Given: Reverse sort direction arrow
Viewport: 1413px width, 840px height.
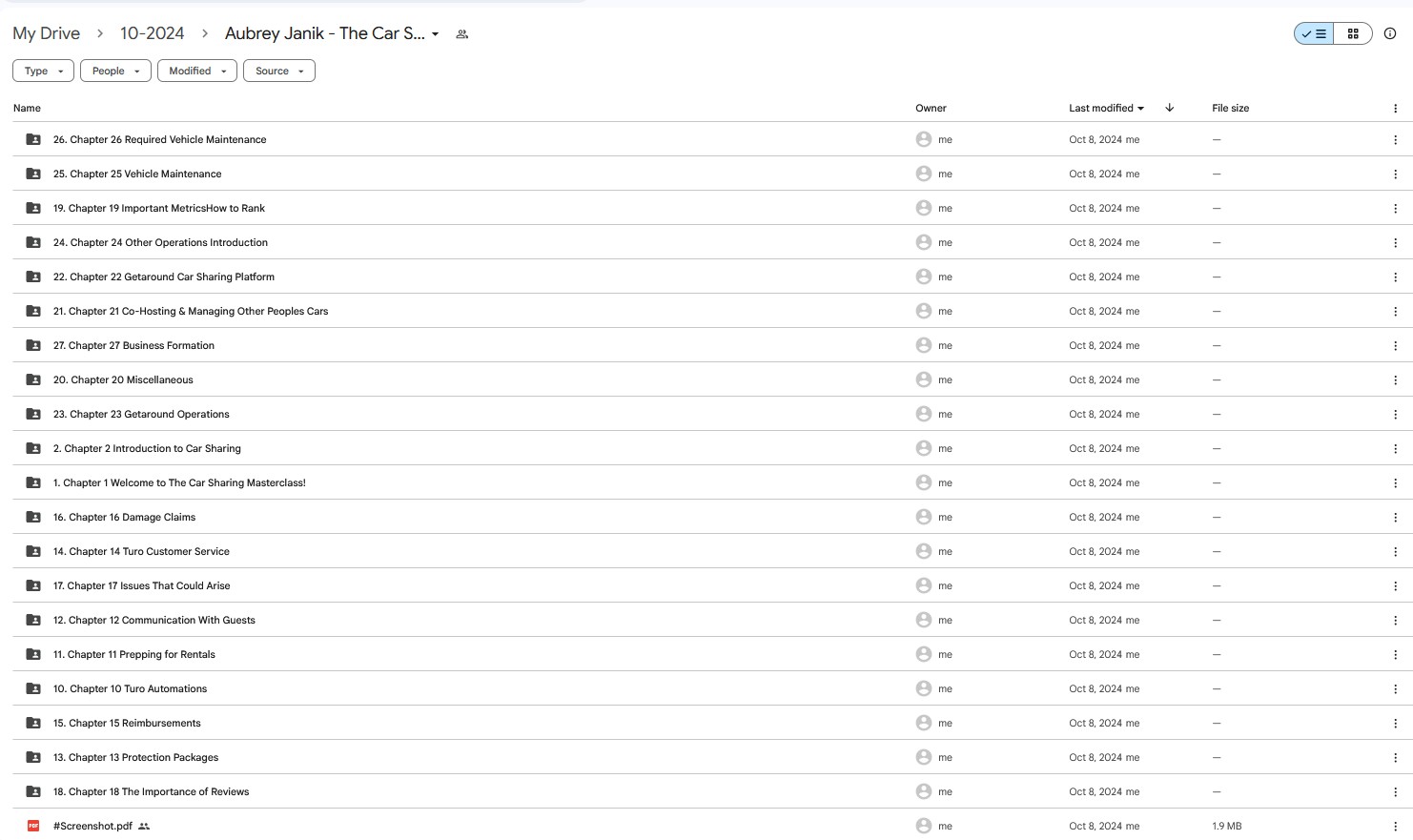Looking at the screenshot, I should (x=1170, y=108).
